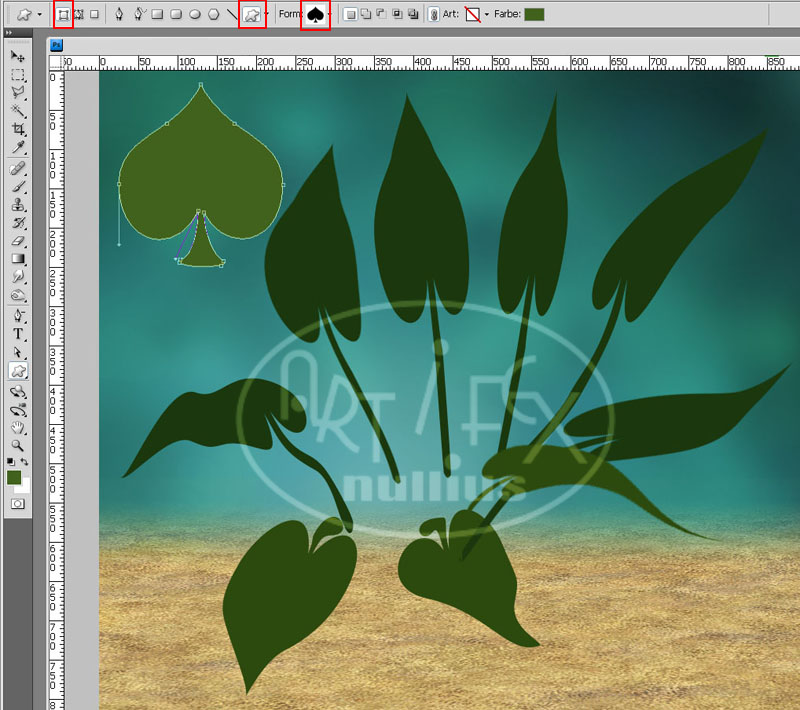Click the horizontal ruler at 500
This screenshot has height=710, width=800.
tap(501, 62)
